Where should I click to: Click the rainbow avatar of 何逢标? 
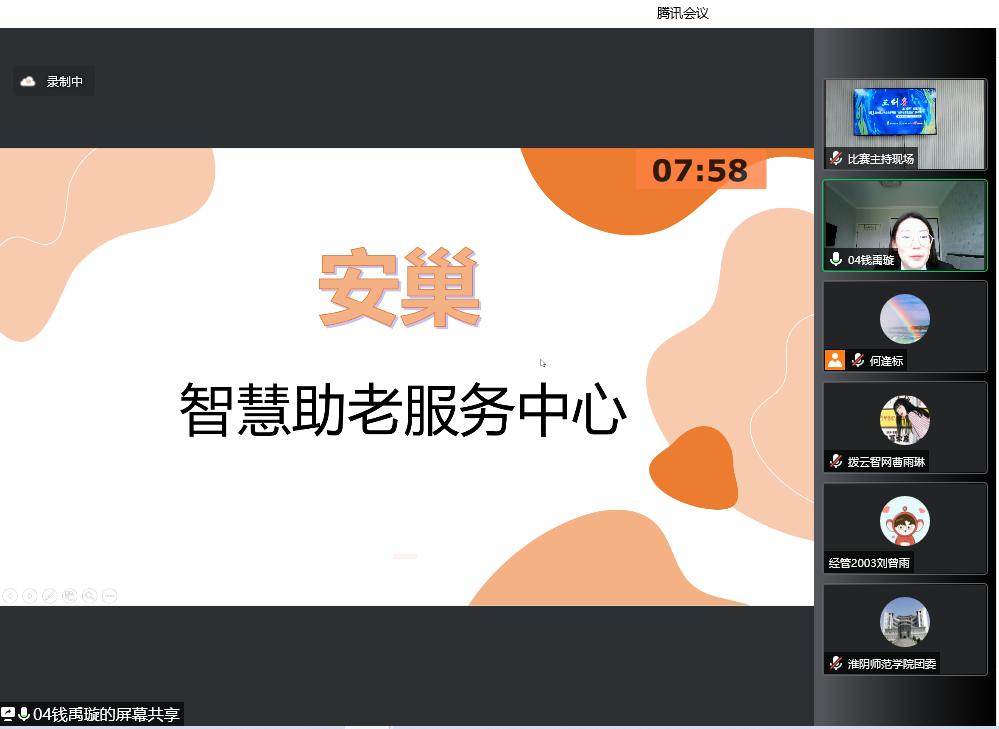(x=904, y=319)
